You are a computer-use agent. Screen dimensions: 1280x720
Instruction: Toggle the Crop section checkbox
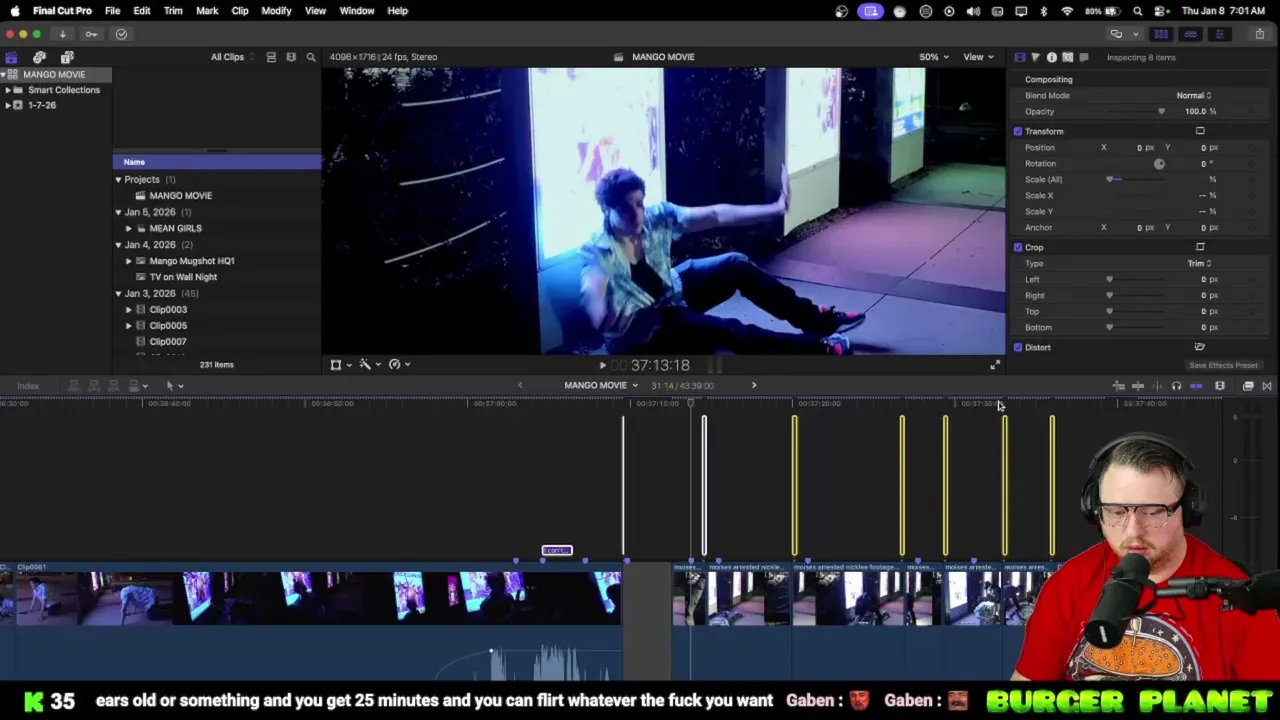(1018, 247)
